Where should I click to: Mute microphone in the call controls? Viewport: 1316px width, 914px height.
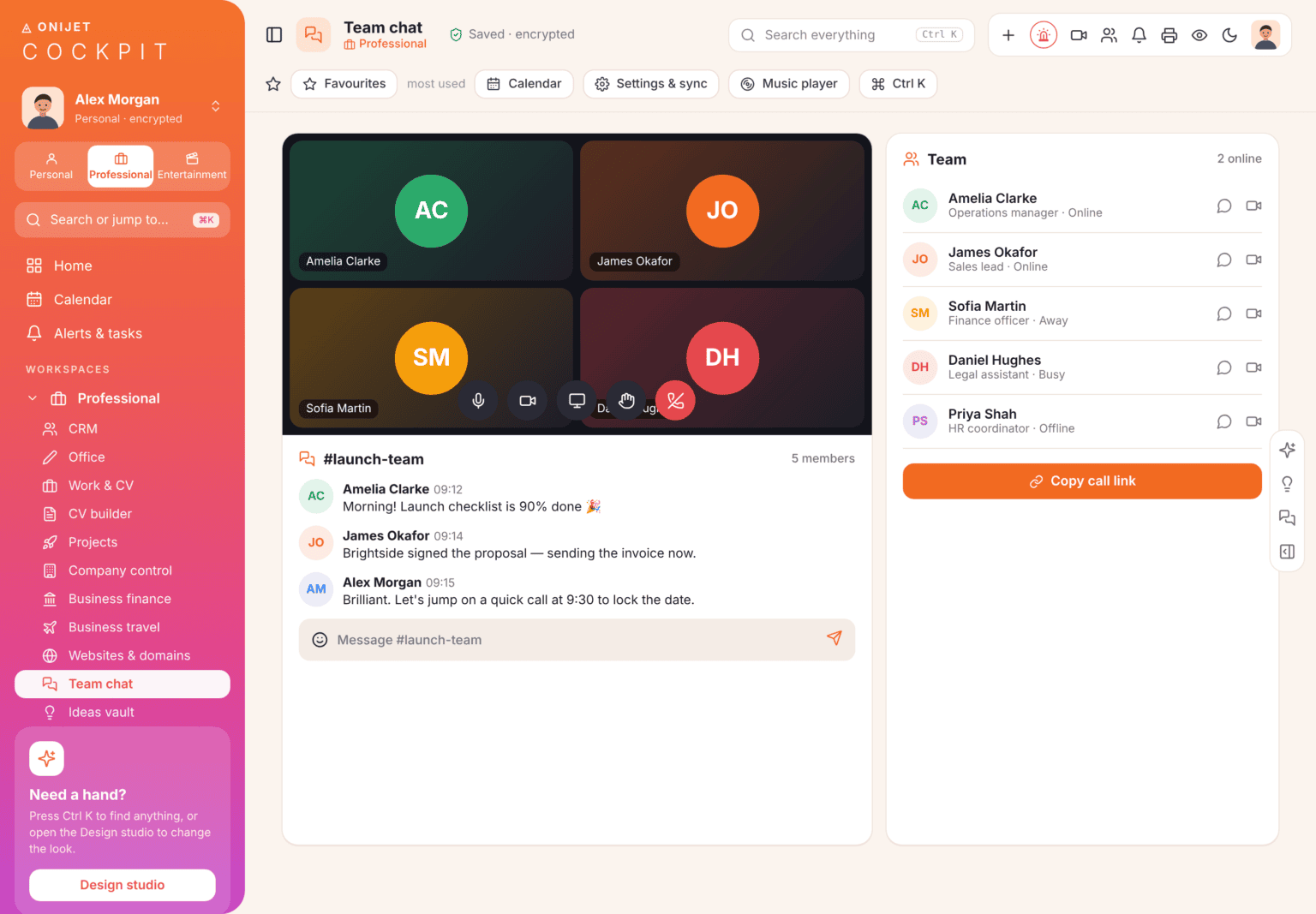coord(478,400)
